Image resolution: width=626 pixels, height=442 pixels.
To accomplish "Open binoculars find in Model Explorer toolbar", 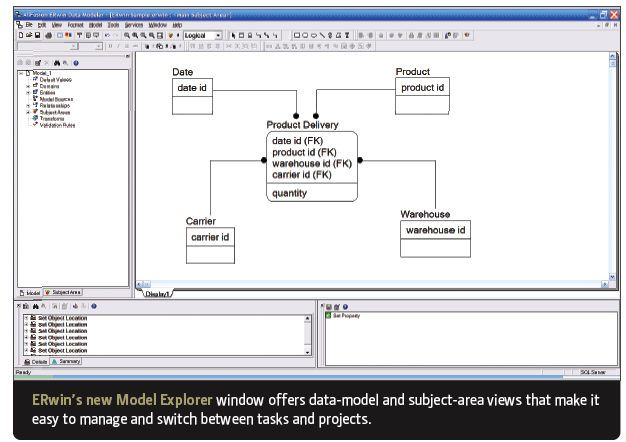I will [57, 63].
